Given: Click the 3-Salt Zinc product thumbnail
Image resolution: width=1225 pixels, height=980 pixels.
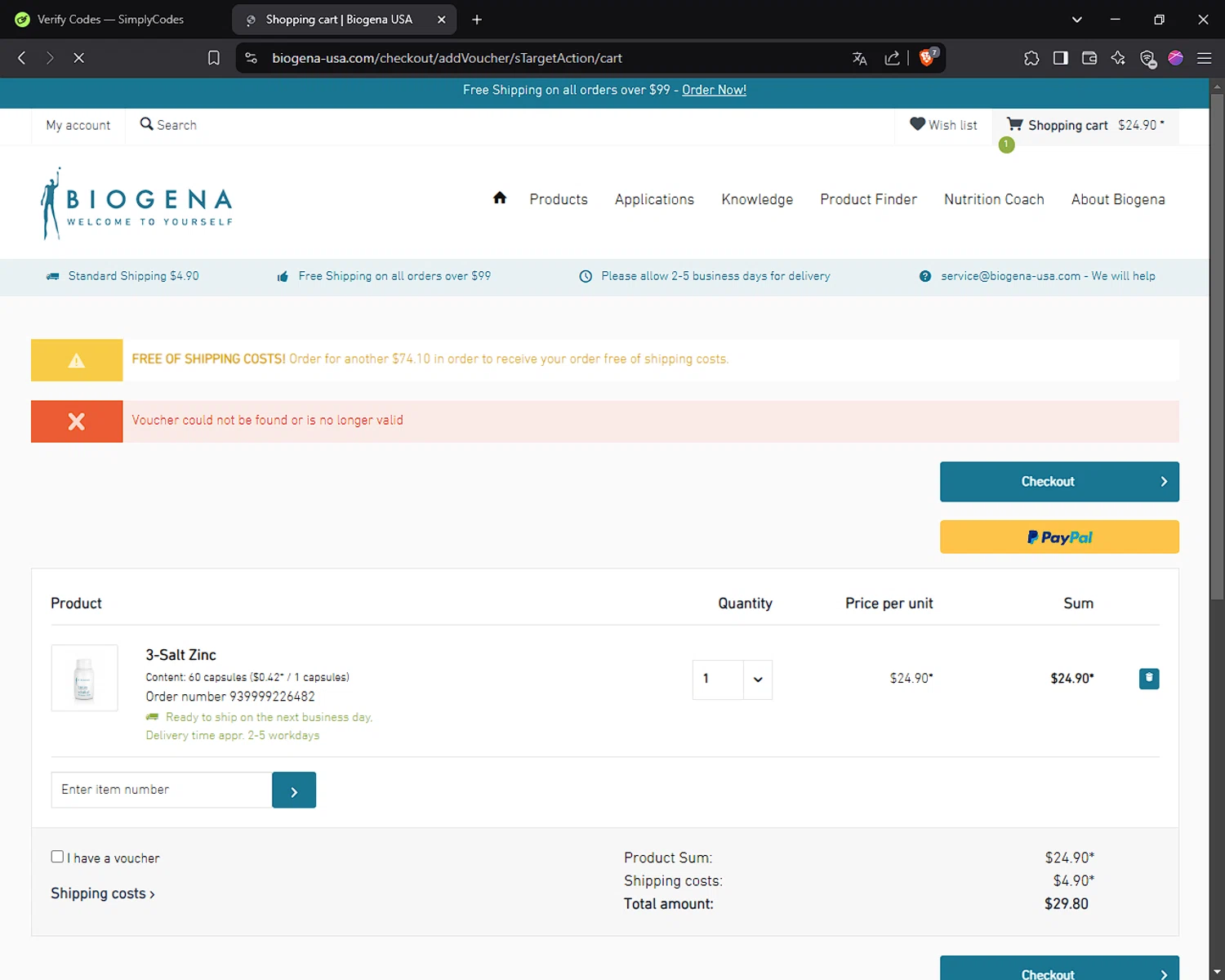Looking at the screenshot, I should 85,678.
